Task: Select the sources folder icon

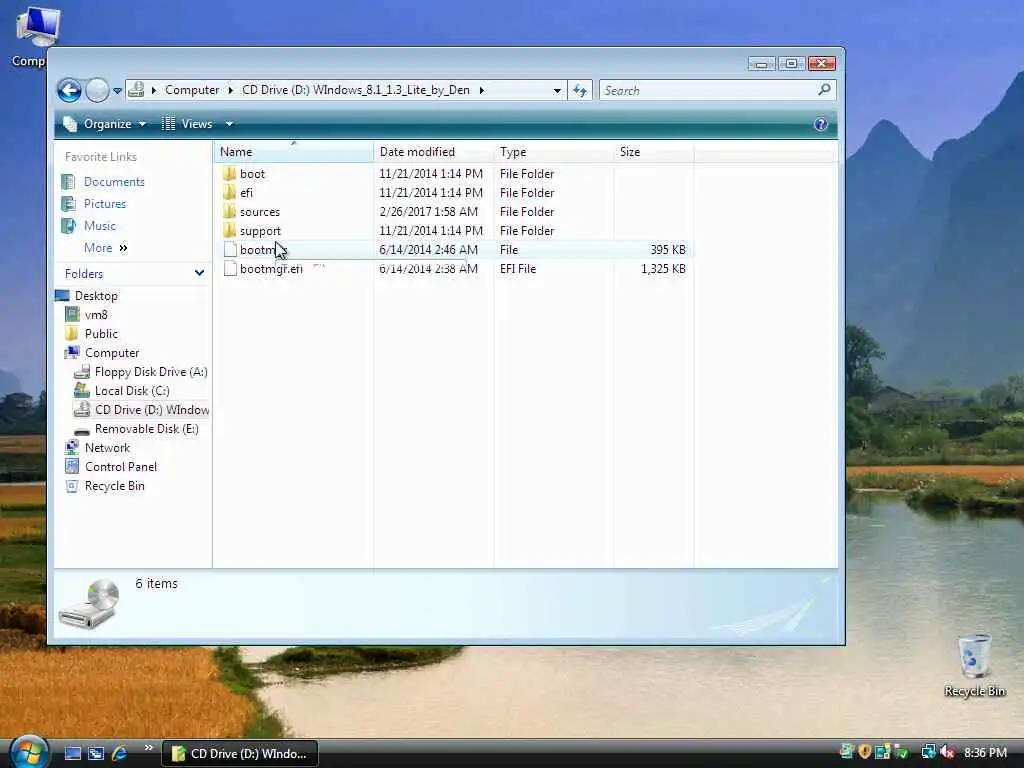Action: click(229, 212)
